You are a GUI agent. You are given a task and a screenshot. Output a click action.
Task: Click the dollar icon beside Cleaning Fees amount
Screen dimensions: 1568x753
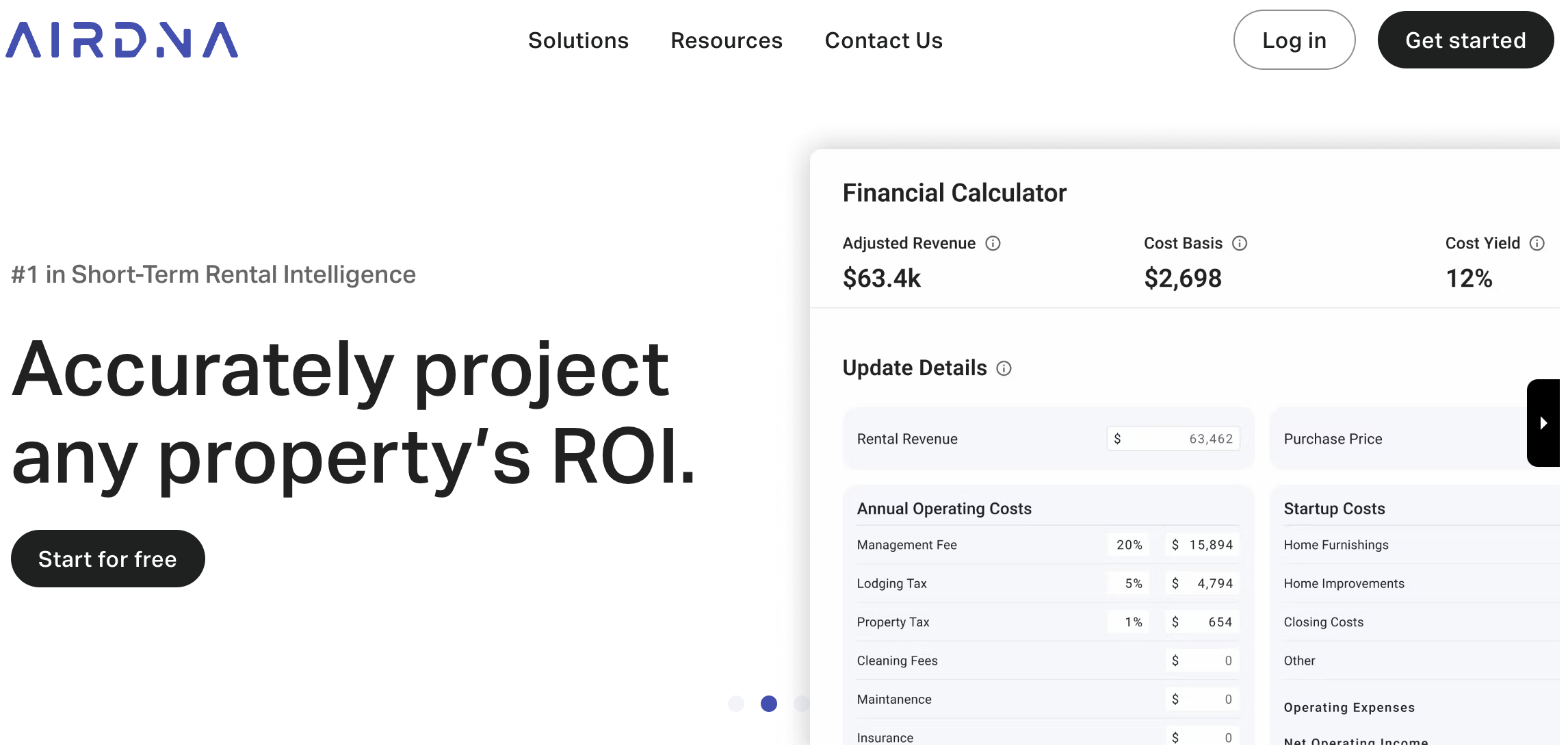(1175, 661)
